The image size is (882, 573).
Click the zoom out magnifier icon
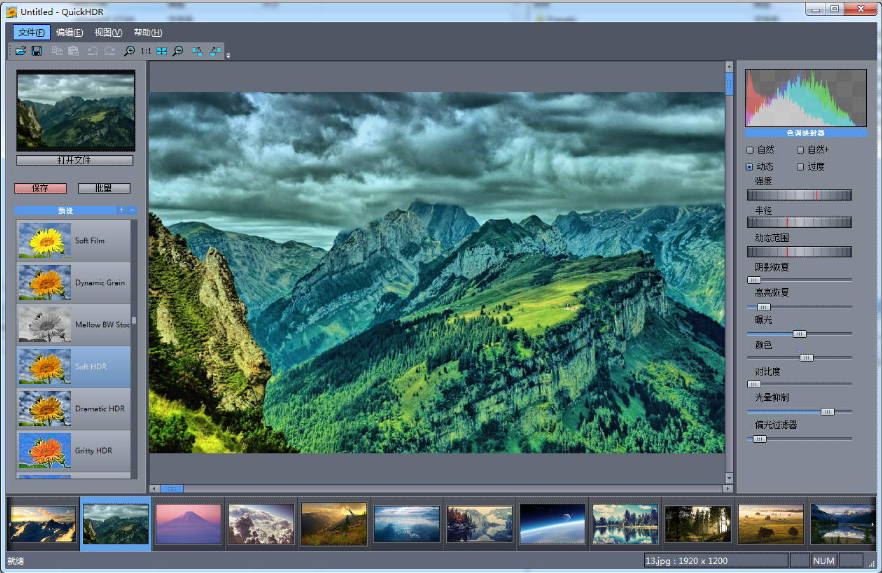[x=177, y=51]
